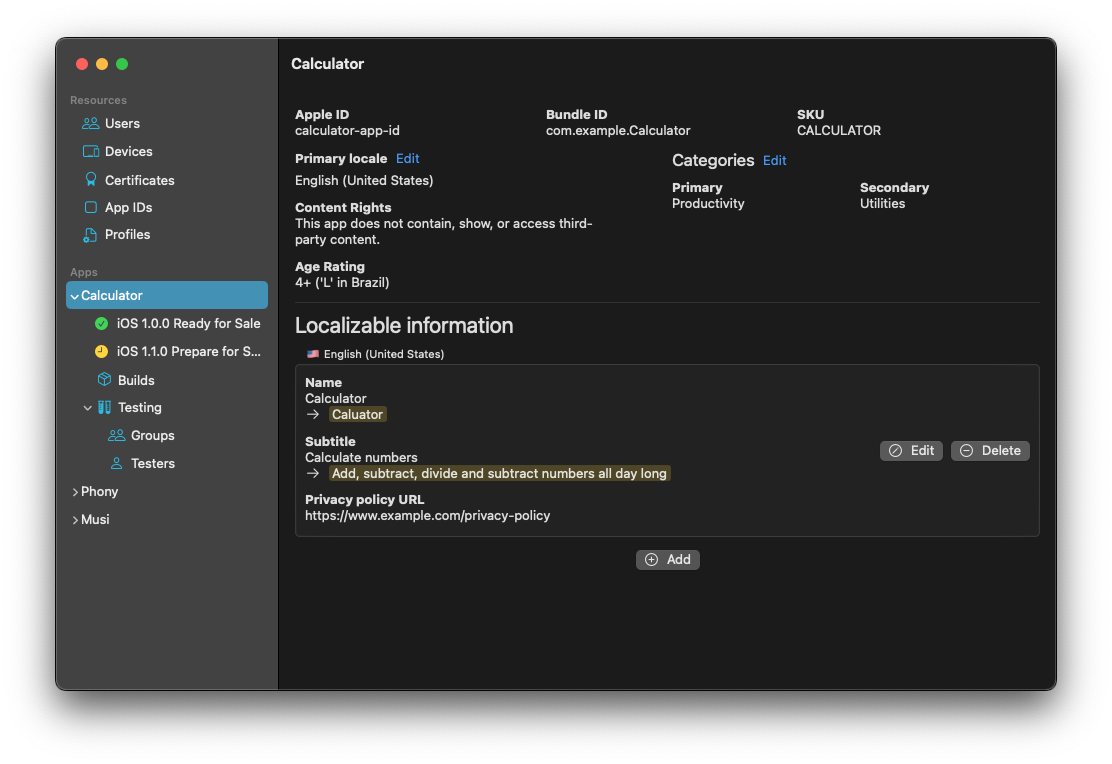1112x764 pixels.
Task: Click the green Ready for Sale checkmark icon
Action: [101, 323]
